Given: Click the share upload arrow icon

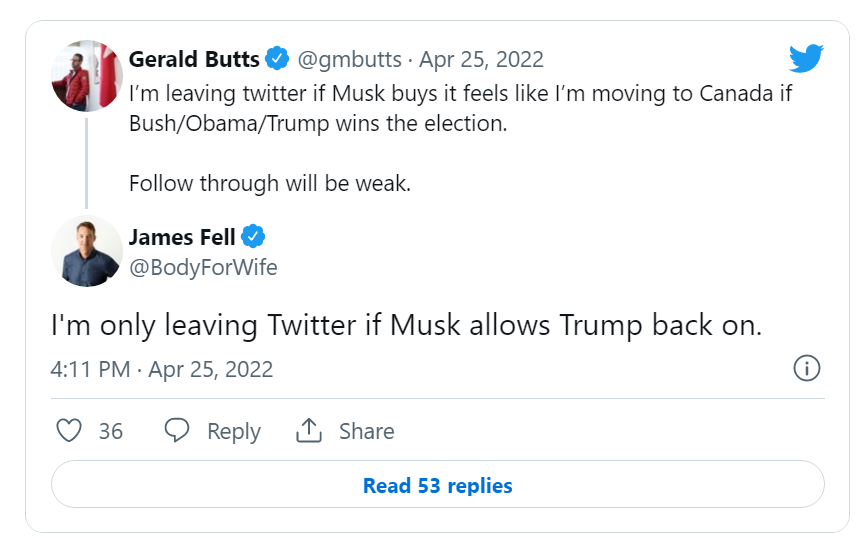Looking at the screenshot, I should click(x=309, y=431).
